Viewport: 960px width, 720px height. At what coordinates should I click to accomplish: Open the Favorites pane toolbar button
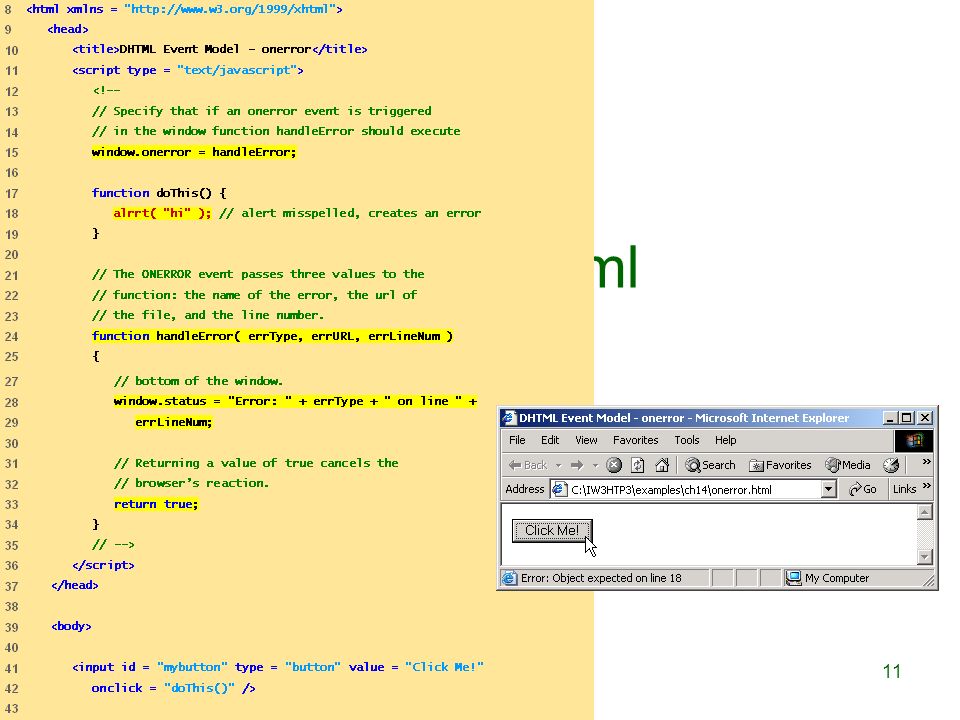pyautogui.click(x=780, y=465)
